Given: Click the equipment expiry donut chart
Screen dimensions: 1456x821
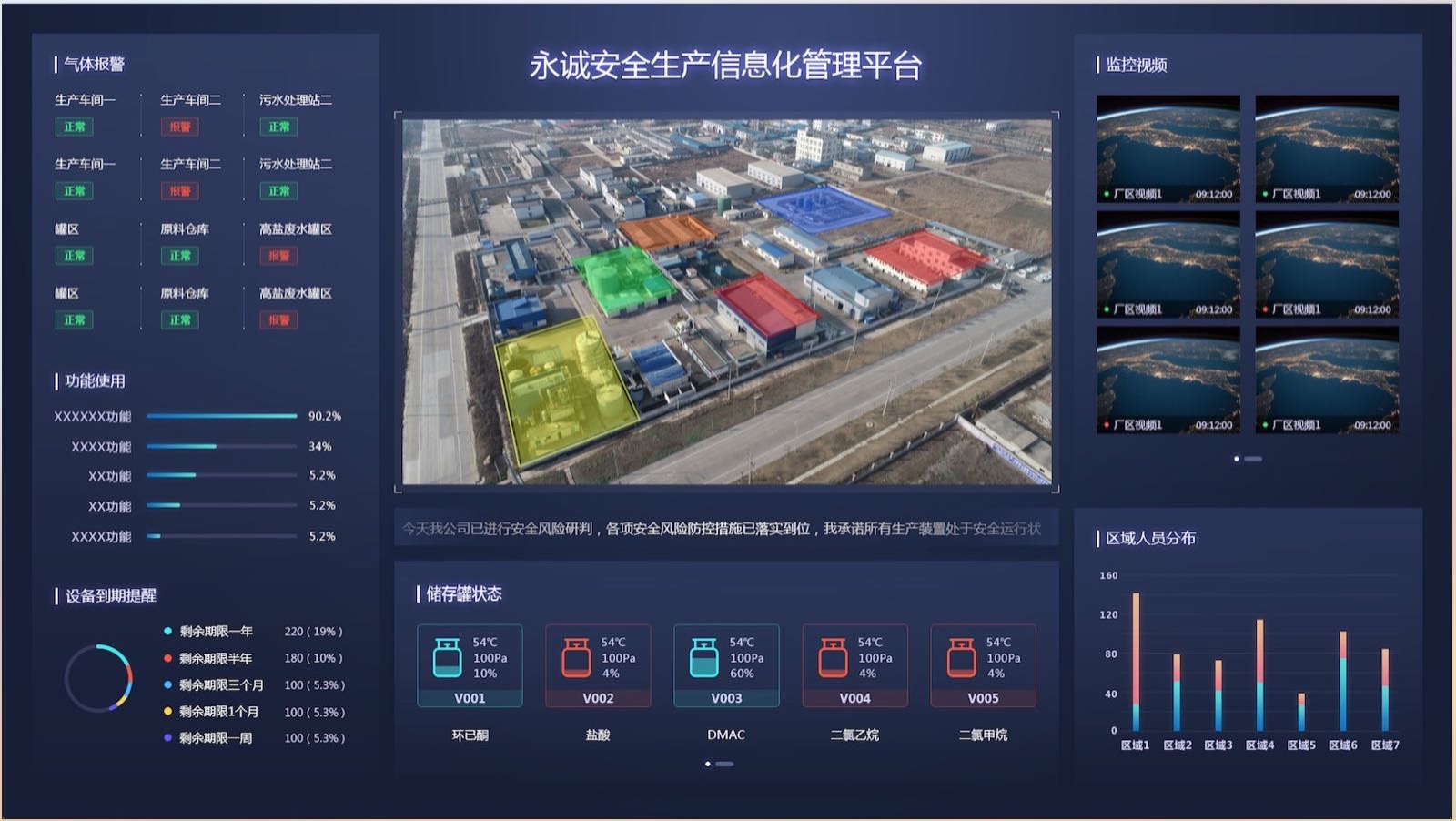Looking at the screenshot, I should tap(98, 678).
